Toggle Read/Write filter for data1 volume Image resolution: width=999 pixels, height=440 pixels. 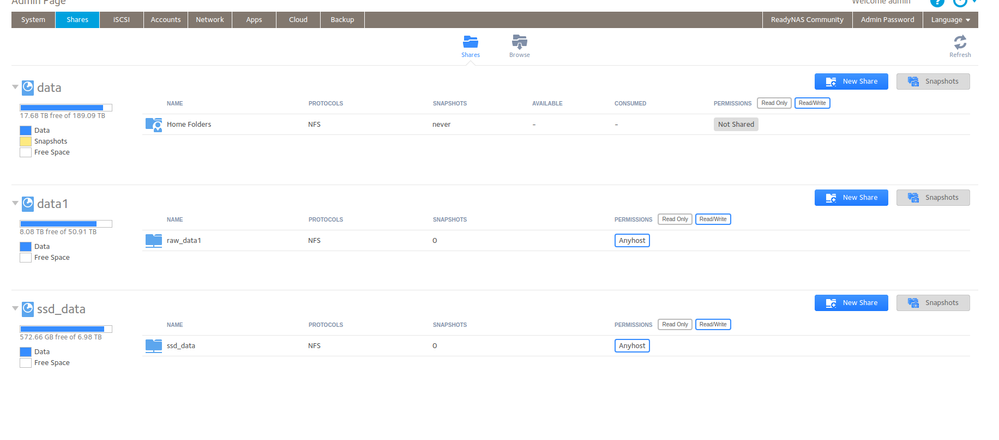pos(713,219)
